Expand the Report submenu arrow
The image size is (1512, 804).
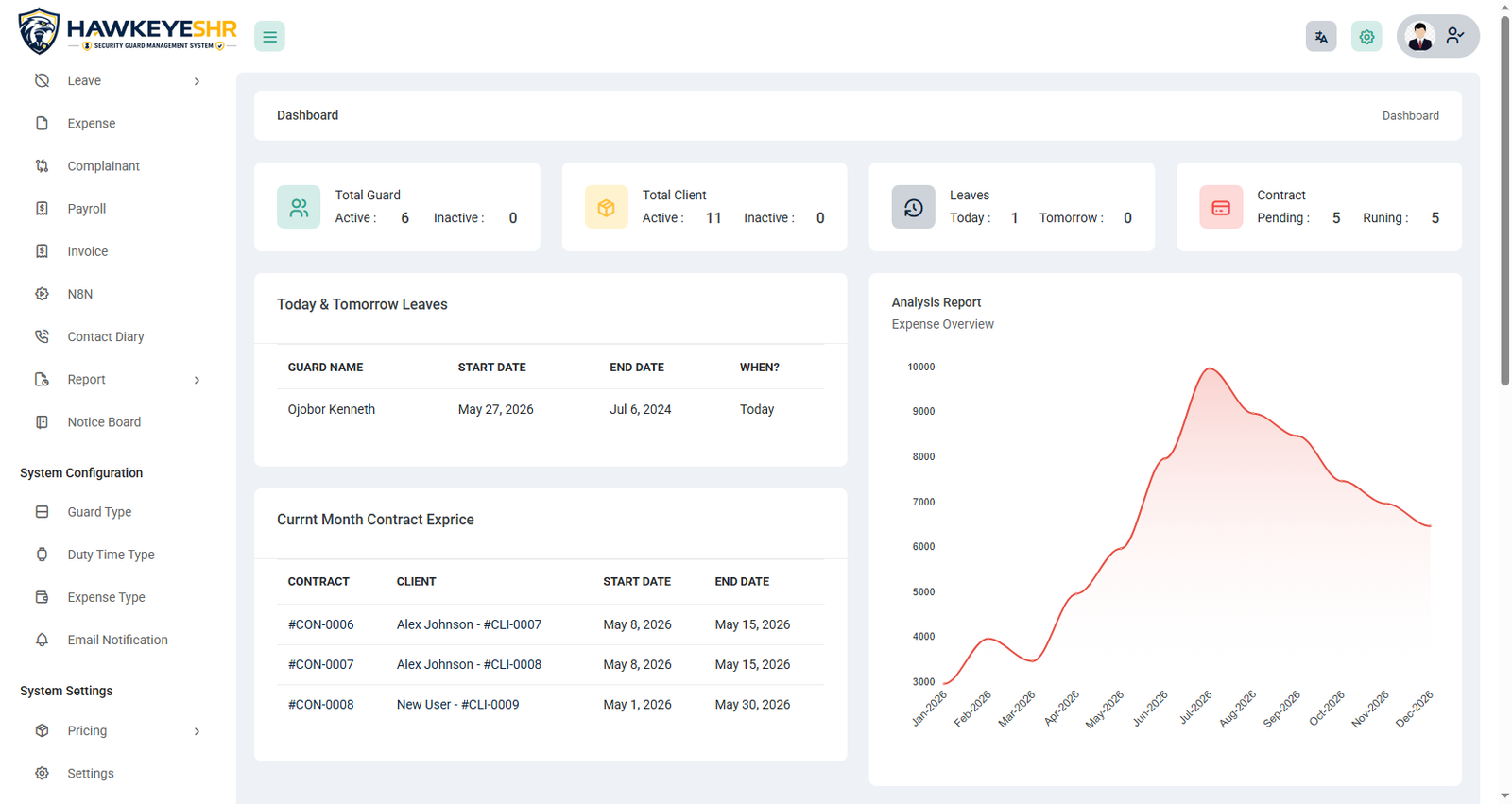pos(197,380)
